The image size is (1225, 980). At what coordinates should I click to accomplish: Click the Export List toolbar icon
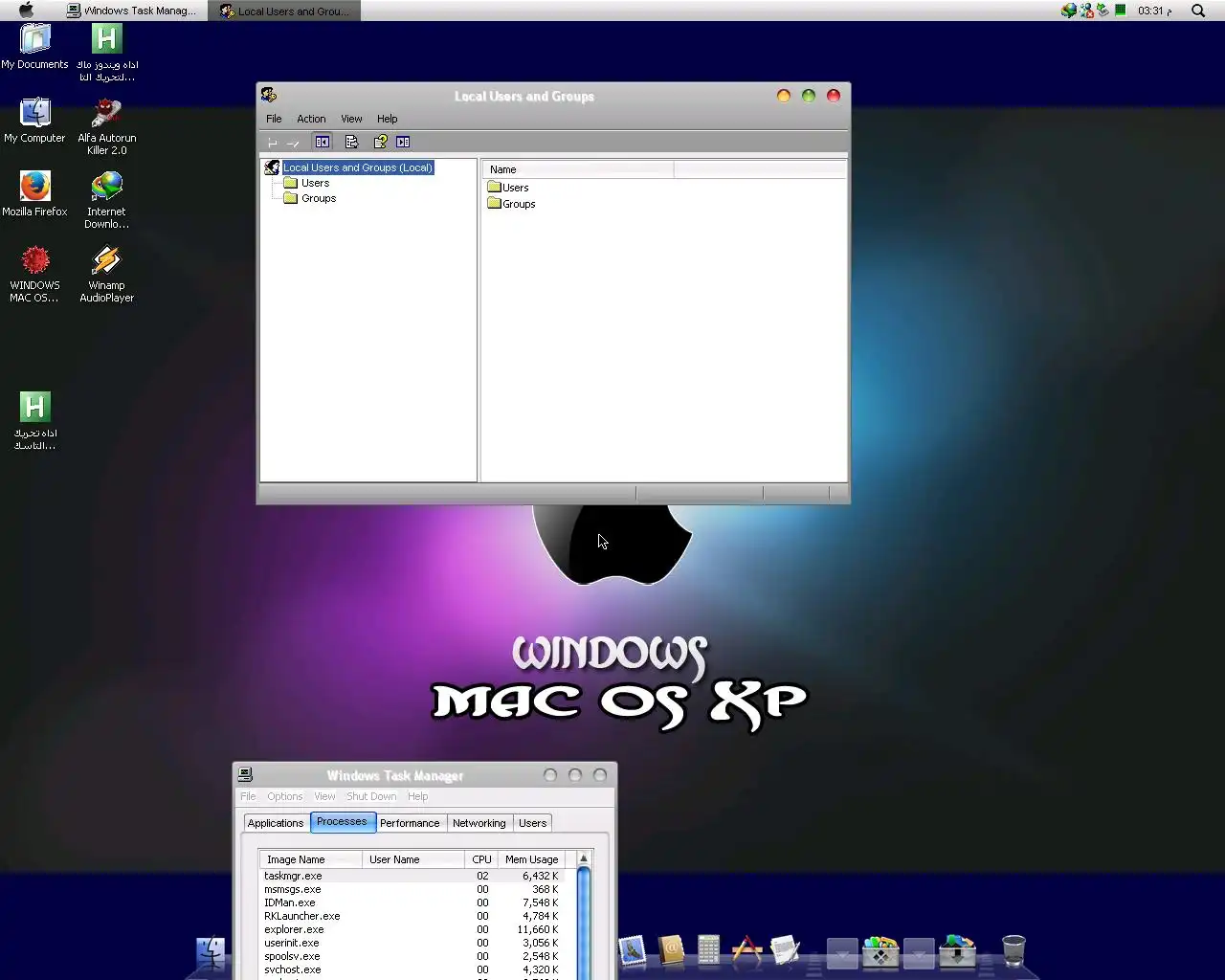tap(351, 142)
